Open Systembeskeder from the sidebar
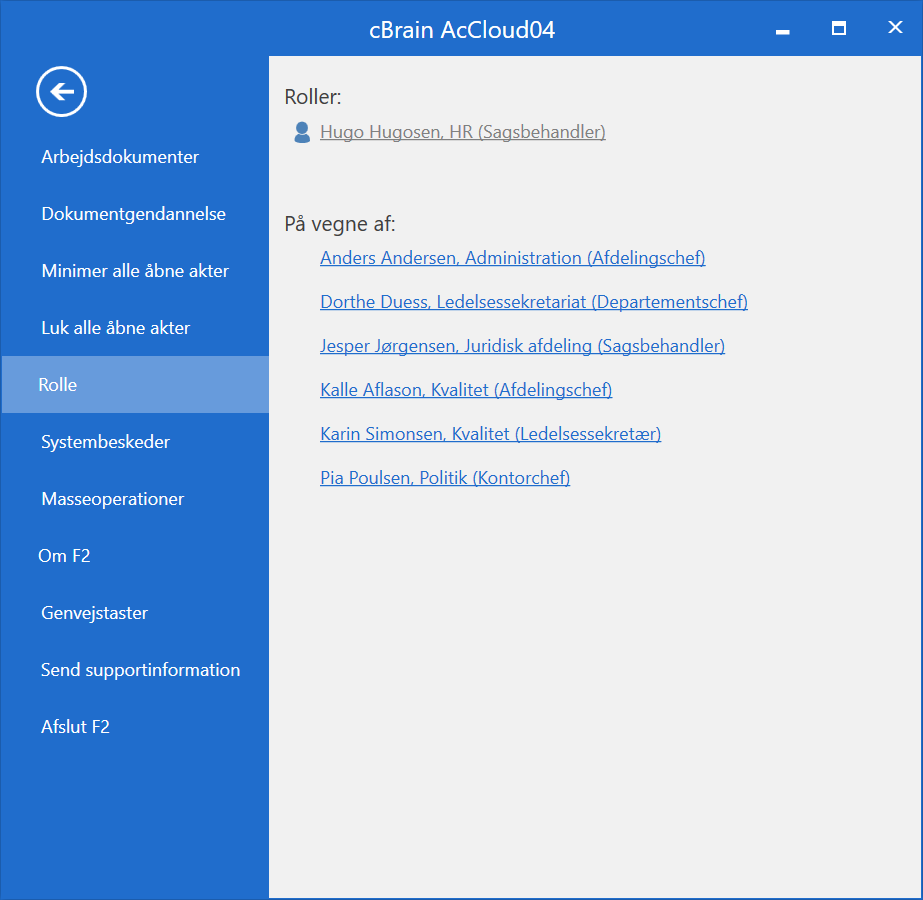The height and width of the screenshot is (900, 923). [x=105, y=442]
